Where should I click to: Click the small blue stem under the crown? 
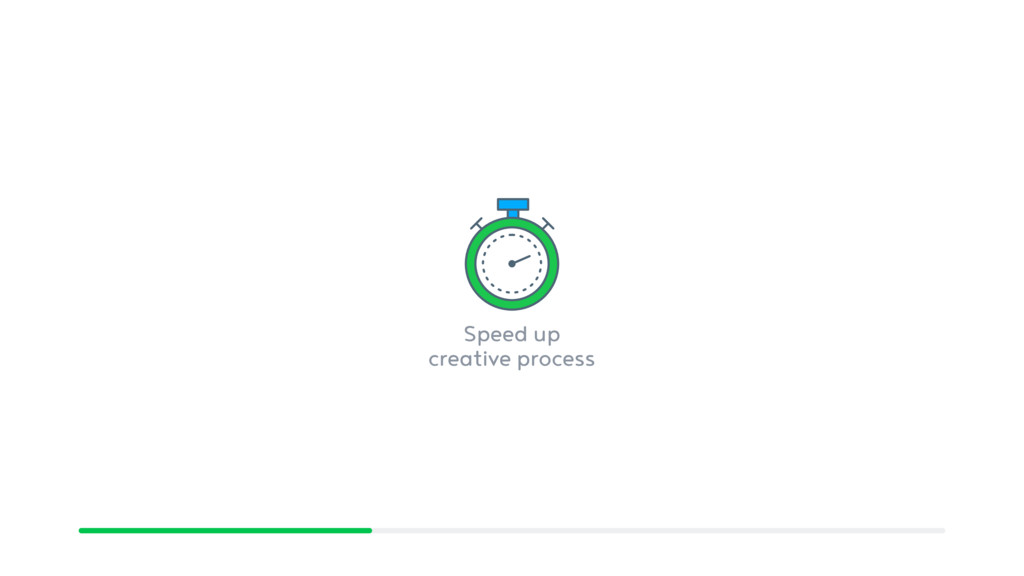point(513,214)
